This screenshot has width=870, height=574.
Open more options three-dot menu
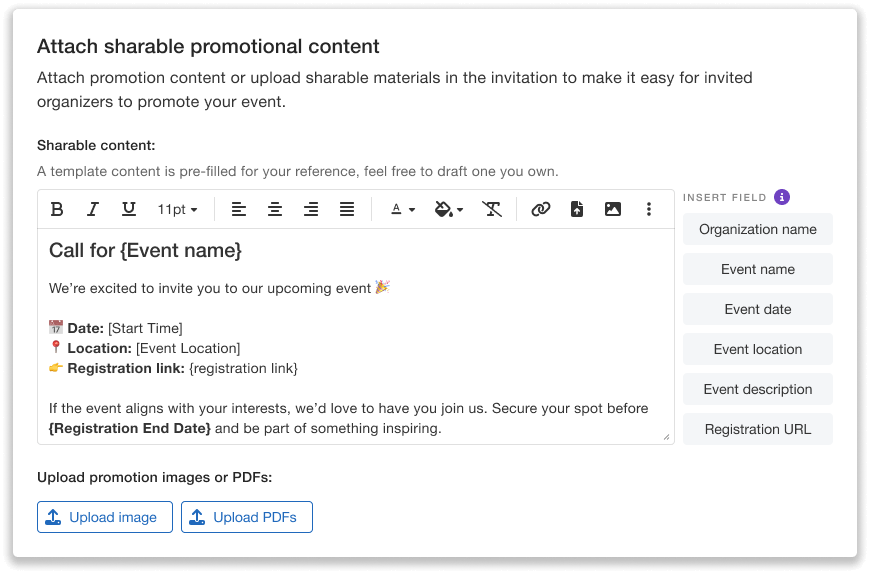(x=649, y=209)
